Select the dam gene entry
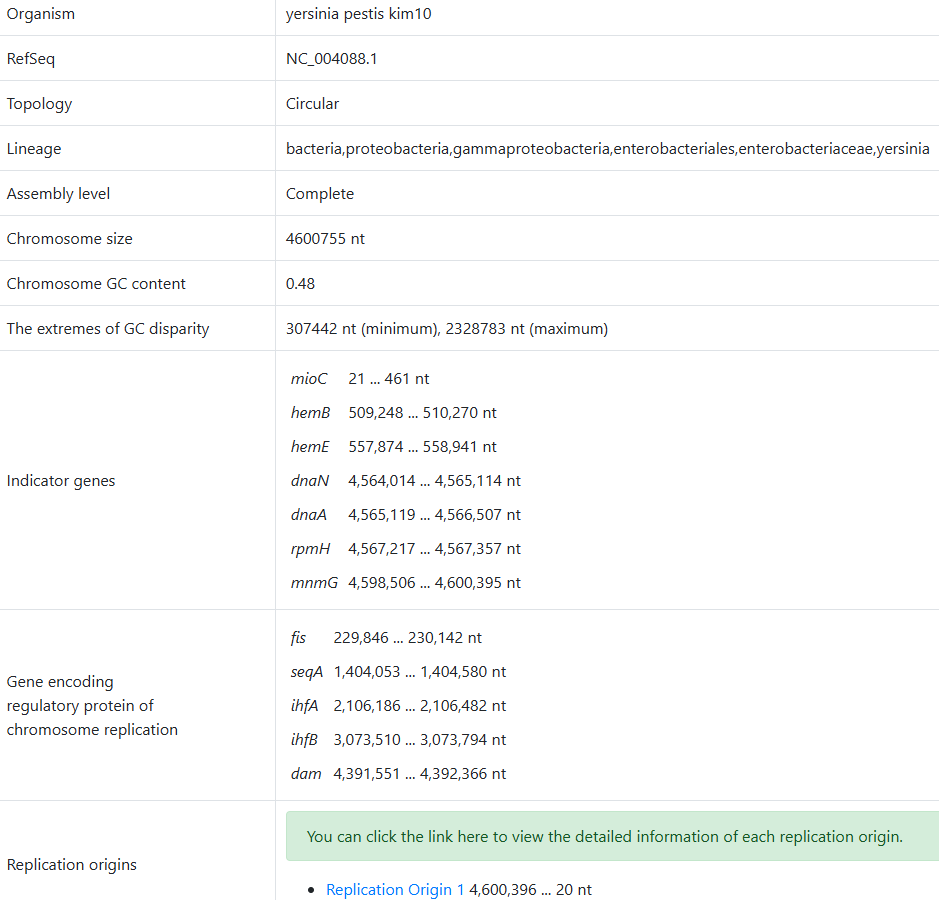Image resolution: width=939 pixels, height=900 pixels. pos(398,774)
